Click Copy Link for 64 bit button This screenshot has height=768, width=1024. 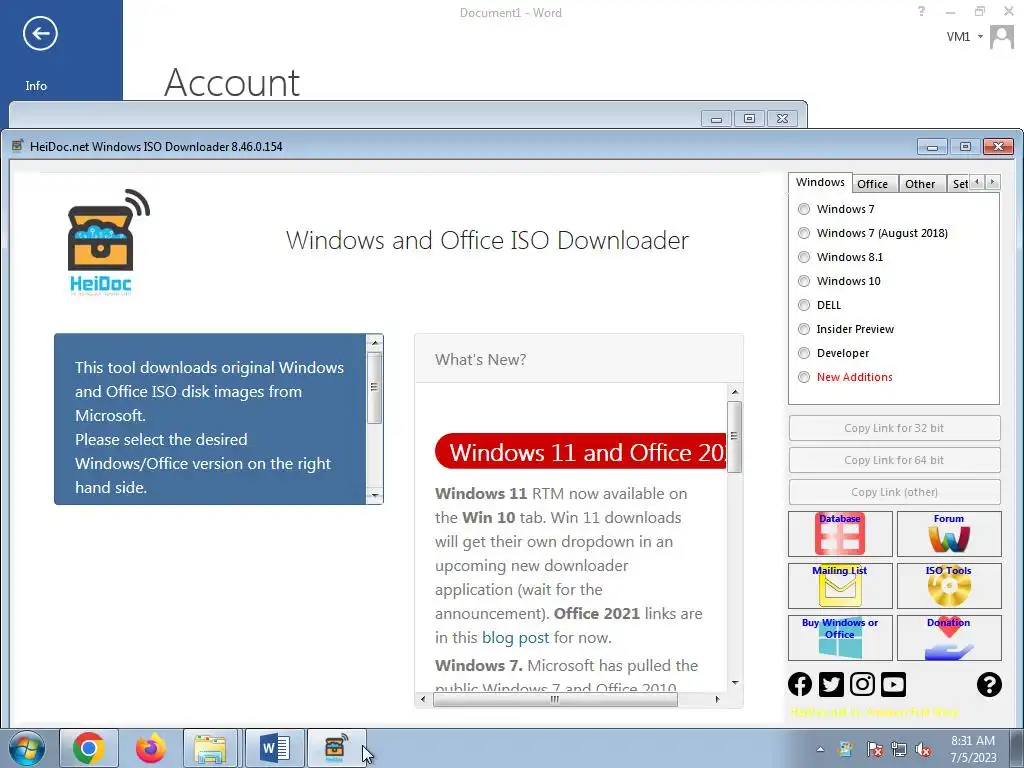(x=894, y=460)
